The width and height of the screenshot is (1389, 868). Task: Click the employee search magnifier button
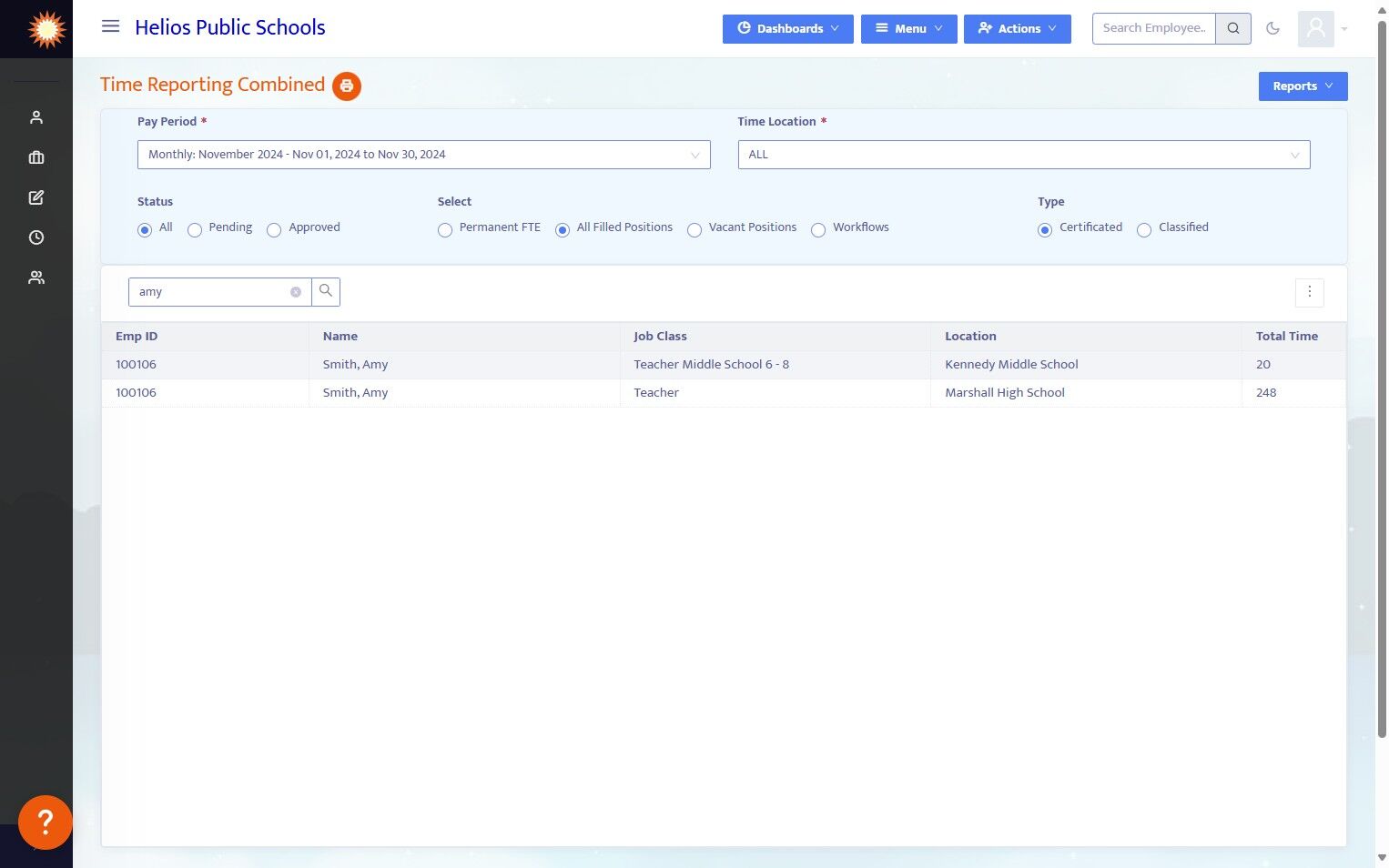point(1233,28)
